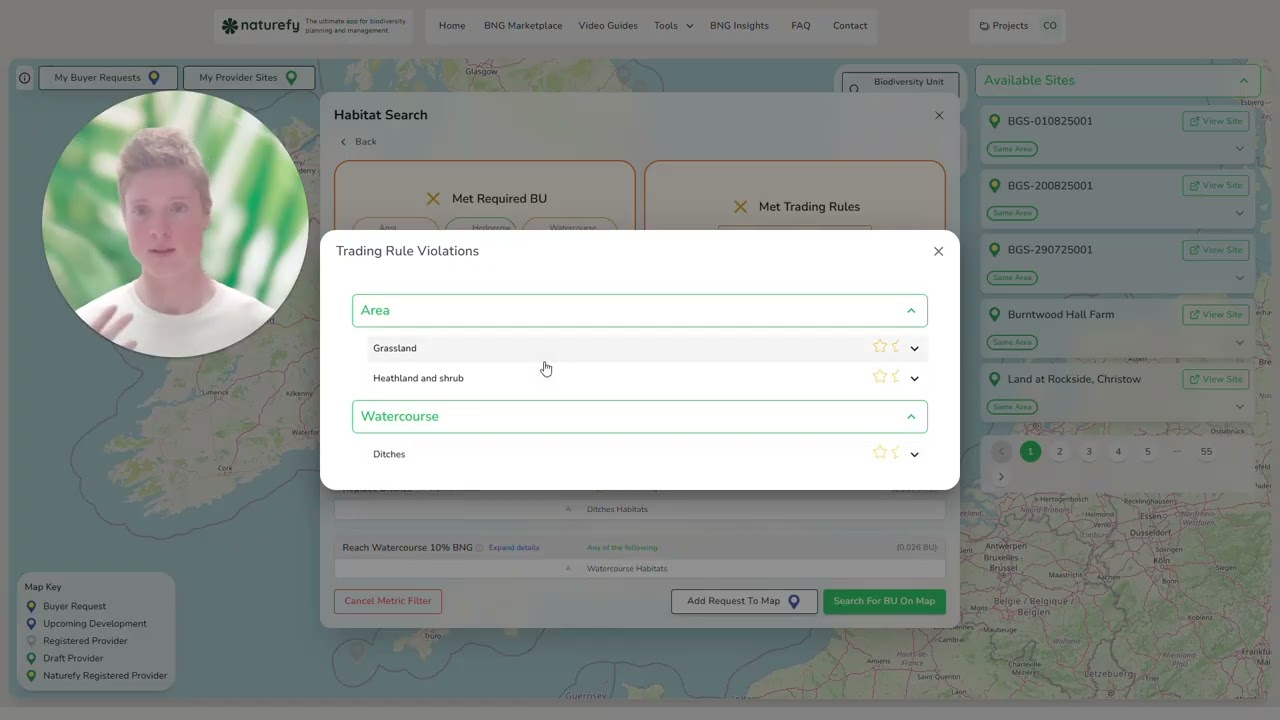Go to page 5 of sites
Image resolution: width=1280 pixels, height=720 pixels.
(x=1147, y=452)
